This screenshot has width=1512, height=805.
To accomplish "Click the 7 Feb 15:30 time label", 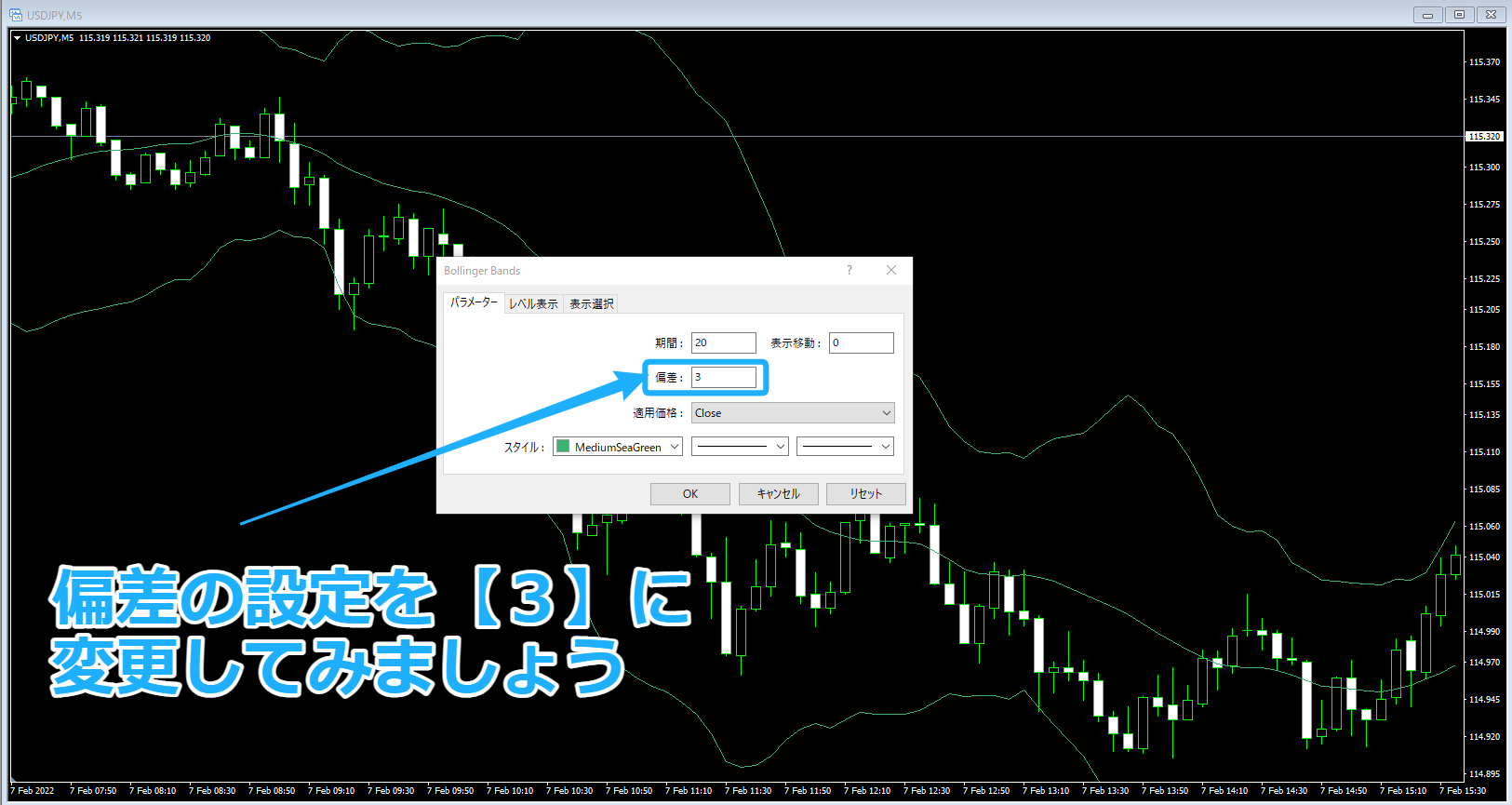I will (1463, 791).
